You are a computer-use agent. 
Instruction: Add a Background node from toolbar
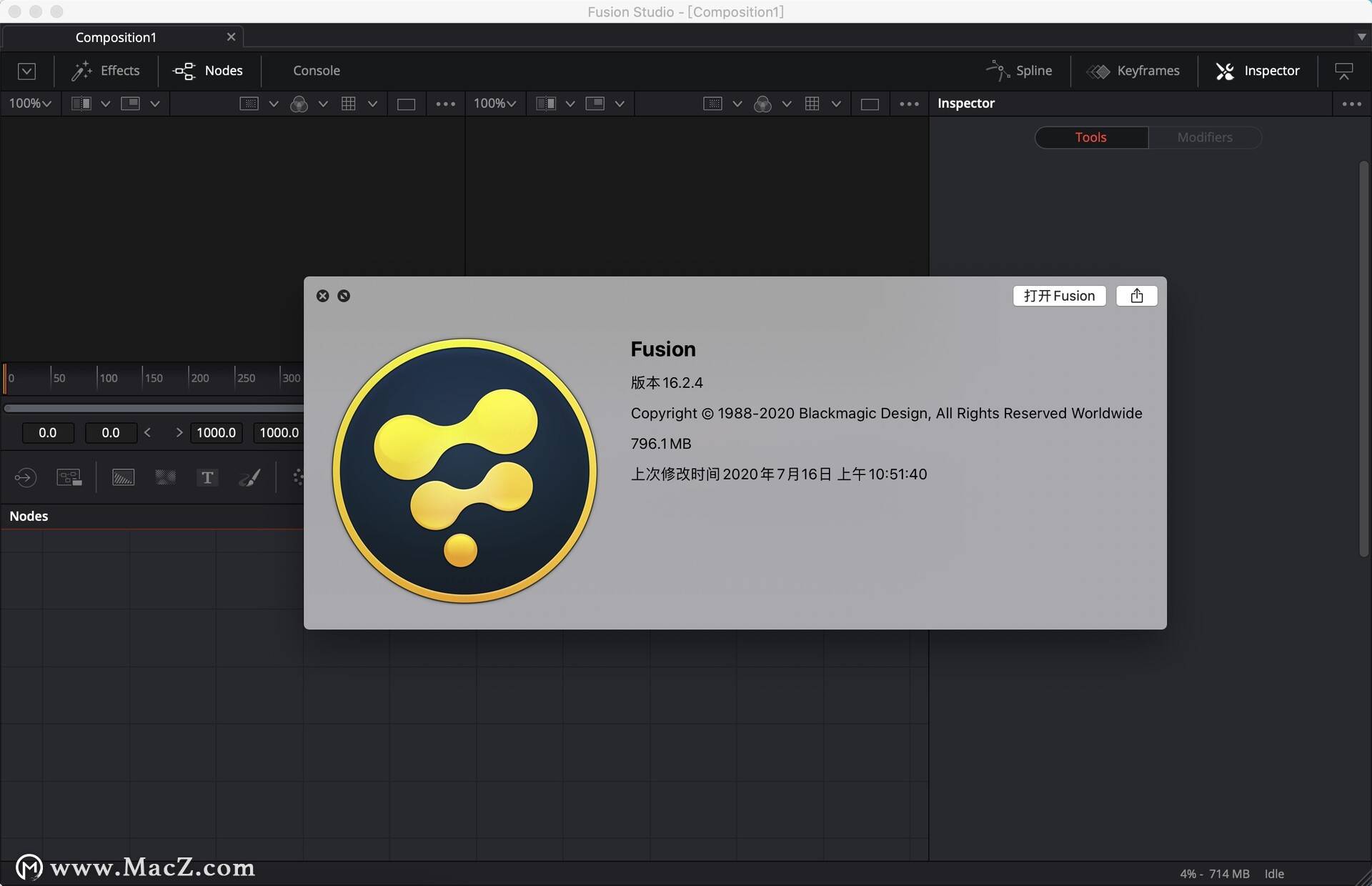pyautogui.click(x=123, y=477)
